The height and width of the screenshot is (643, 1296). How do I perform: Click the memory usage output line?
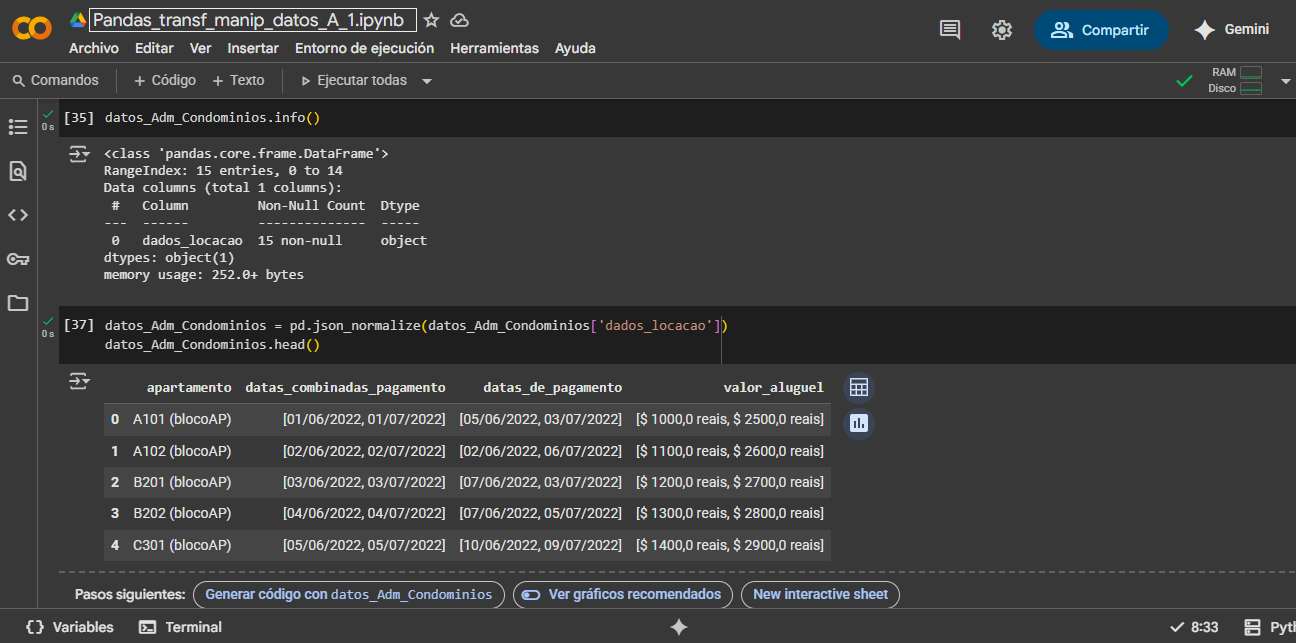tap(204, 274)
